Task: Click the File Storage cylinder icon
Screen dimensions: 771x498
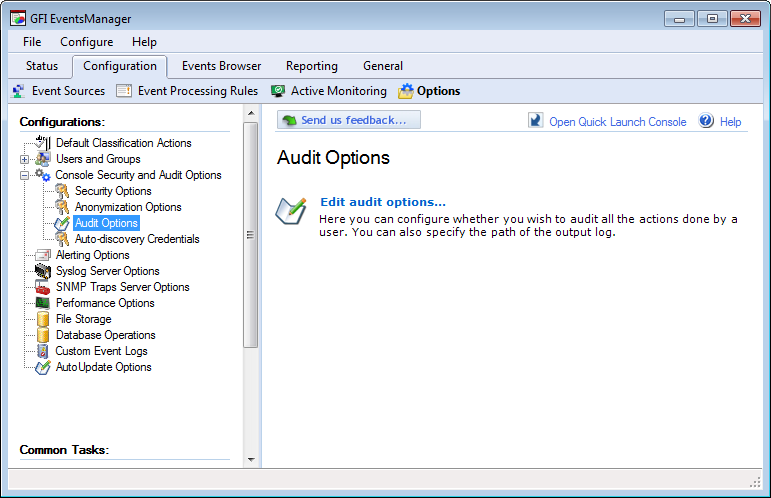Action: point(43,319)
